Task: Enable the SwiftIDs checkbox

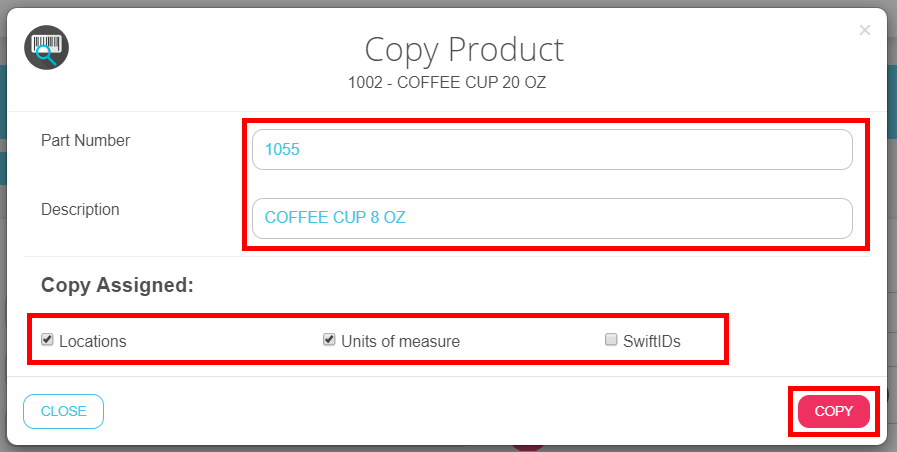Action: [611, 340]
